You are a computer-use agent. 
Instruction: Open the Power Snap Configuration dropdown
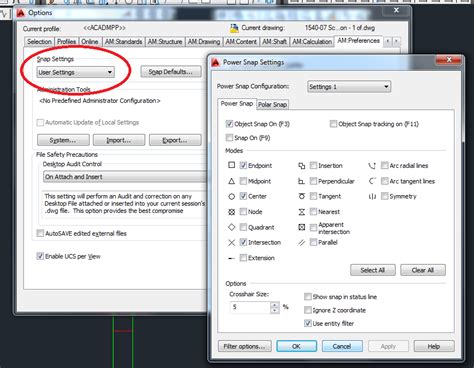click(349, 87)
